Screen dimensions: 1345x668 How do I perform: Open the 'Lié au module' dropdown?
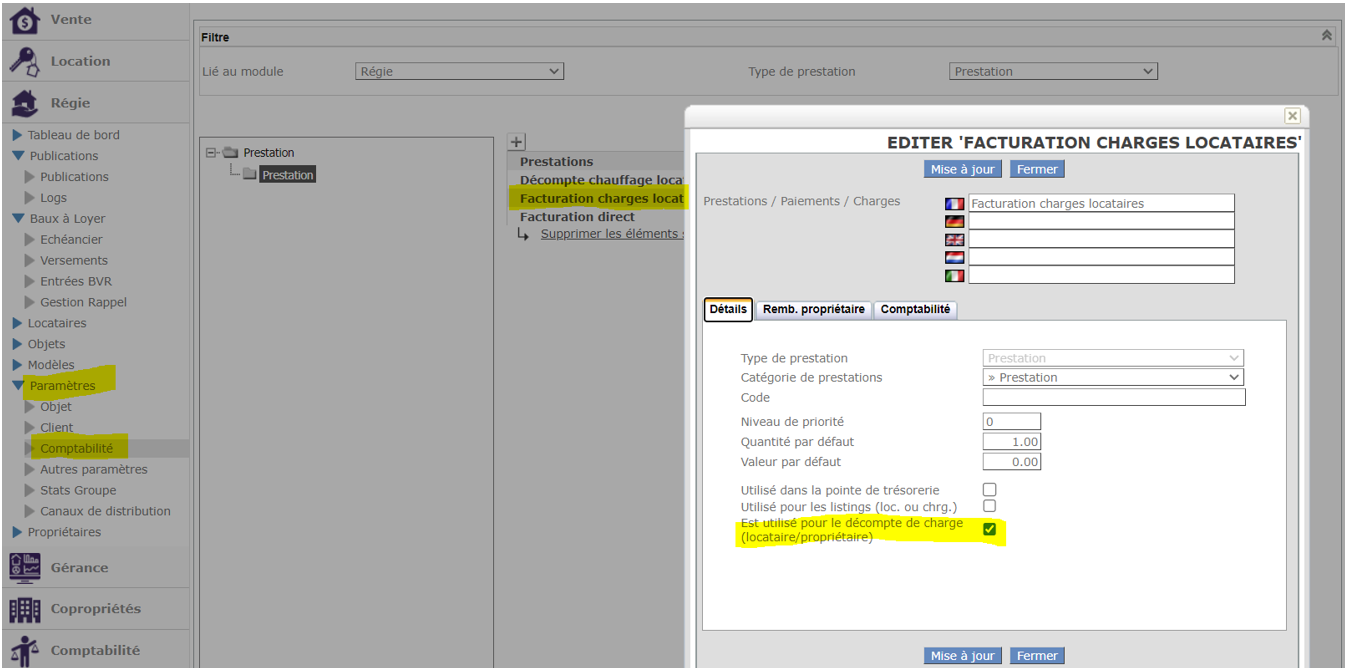pos(459,72)
